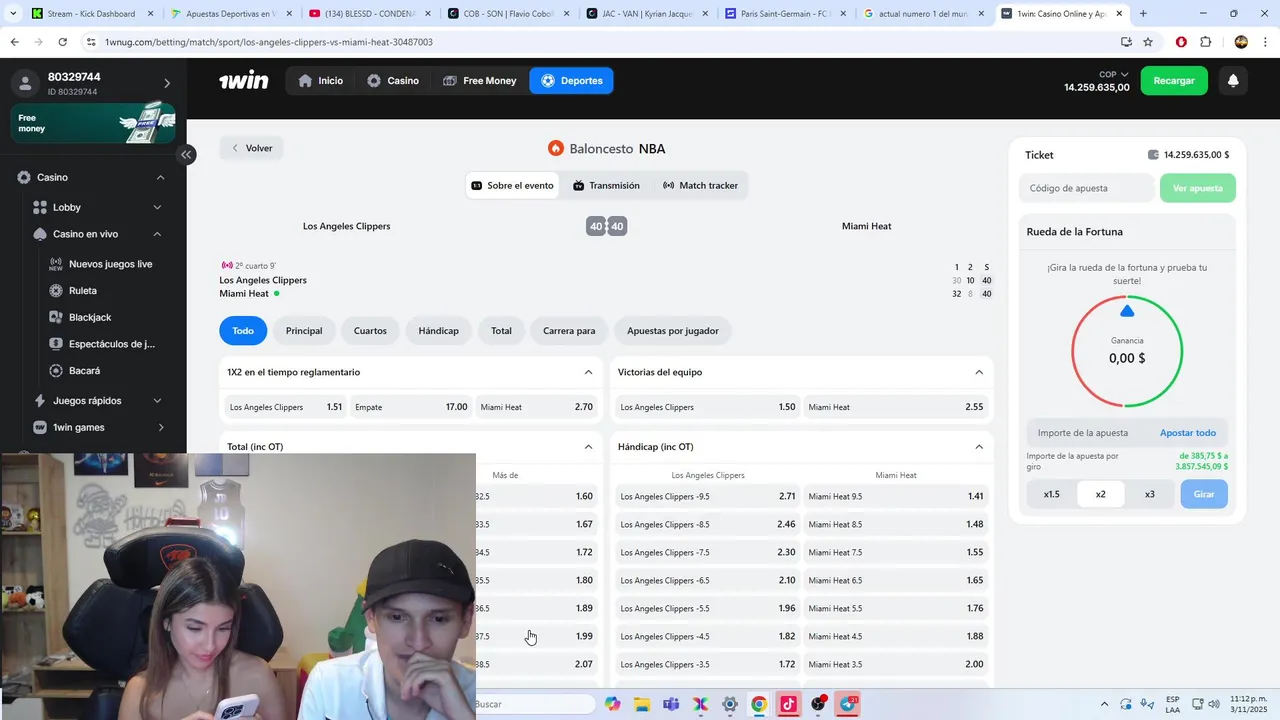Open 1win games submenu arrow
The image size is (1280, 720).
(x=161, y=428)
